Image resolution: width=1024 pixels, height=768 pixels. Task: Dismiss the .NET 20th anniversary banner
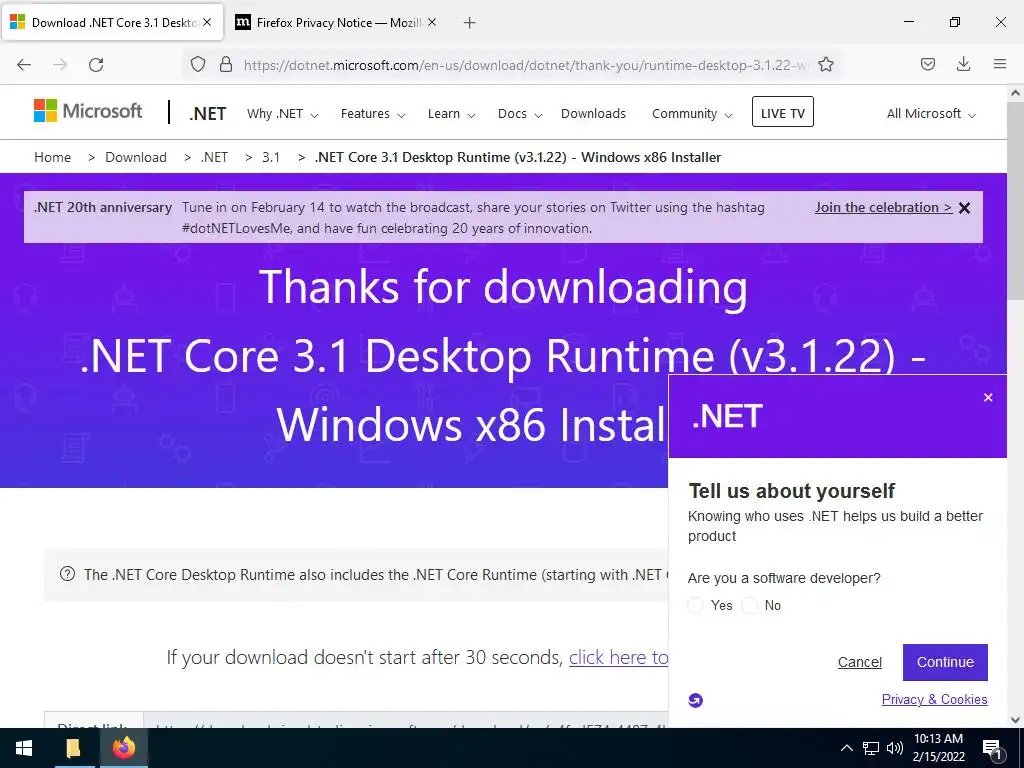coord(965,208)
